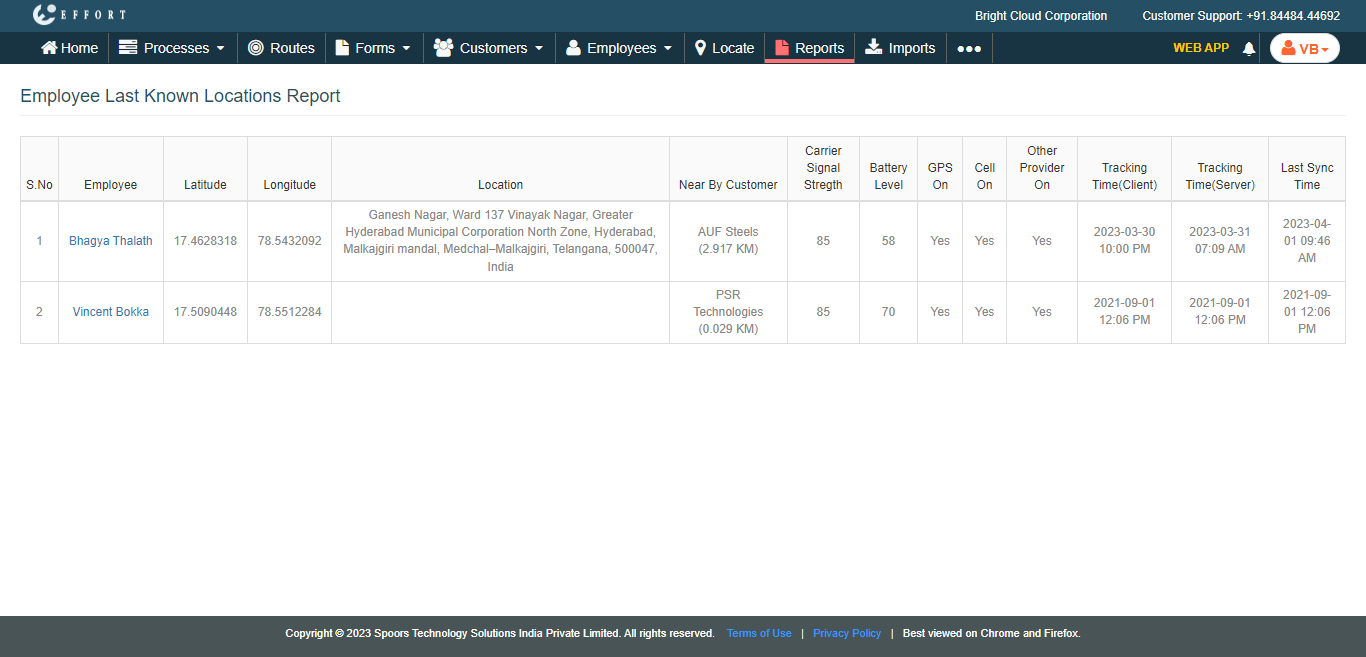Open the Employees dropdown menu
Viewport: 1366px width, 657px height.
point(619,48)
